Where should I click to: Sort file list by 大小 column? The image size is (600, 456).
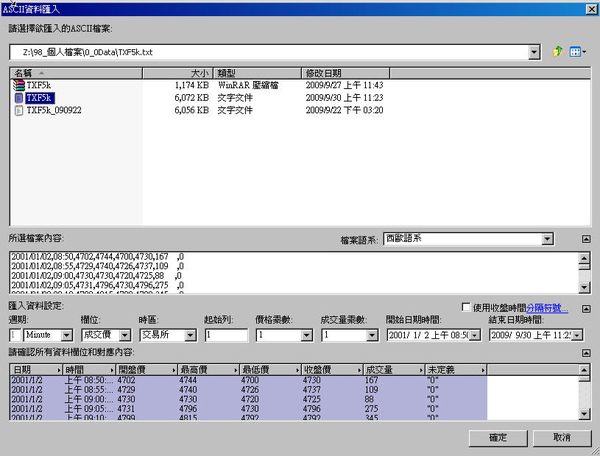pyautogui.click(x=178, y=73)
